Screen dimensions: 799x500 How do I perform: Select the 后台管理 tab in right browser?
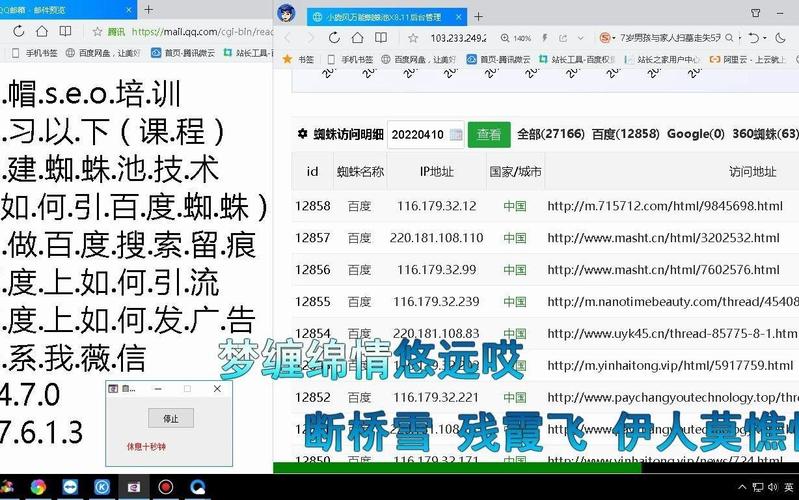[x=387, y=17]
